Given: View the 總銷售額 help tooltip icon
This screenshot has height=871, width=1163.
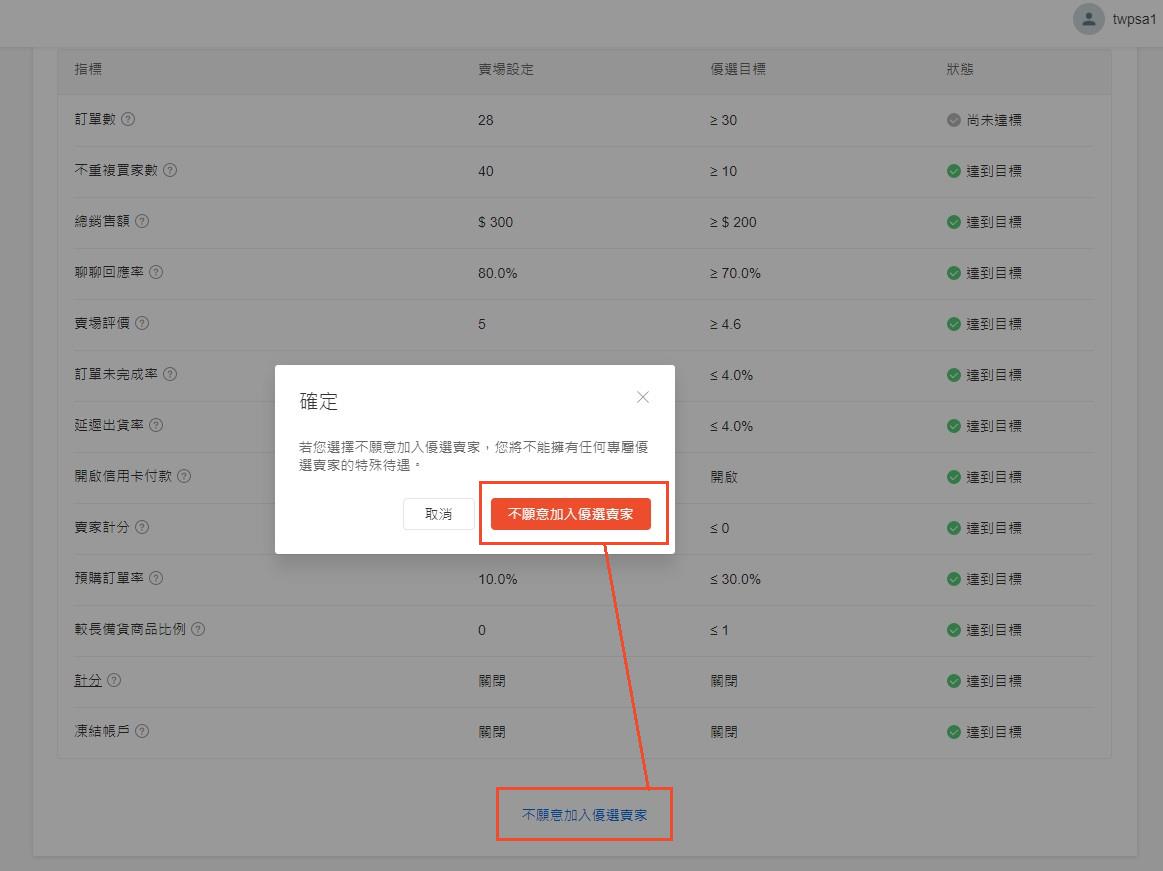Looking at the screenshot, I should tap(141, 221).
